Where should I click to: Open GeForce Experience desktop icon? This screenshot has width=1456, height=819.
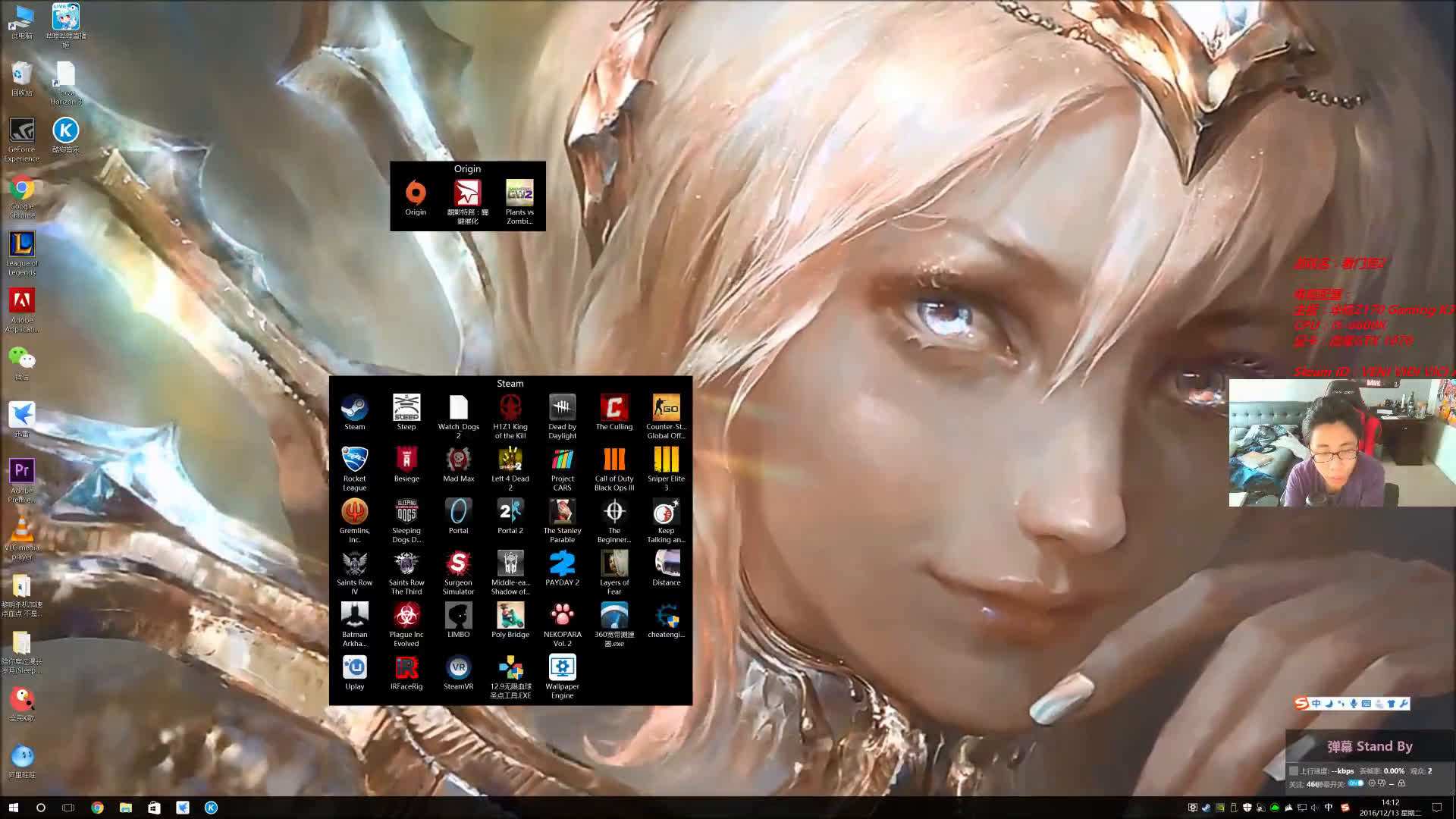[x=22, y=140]
